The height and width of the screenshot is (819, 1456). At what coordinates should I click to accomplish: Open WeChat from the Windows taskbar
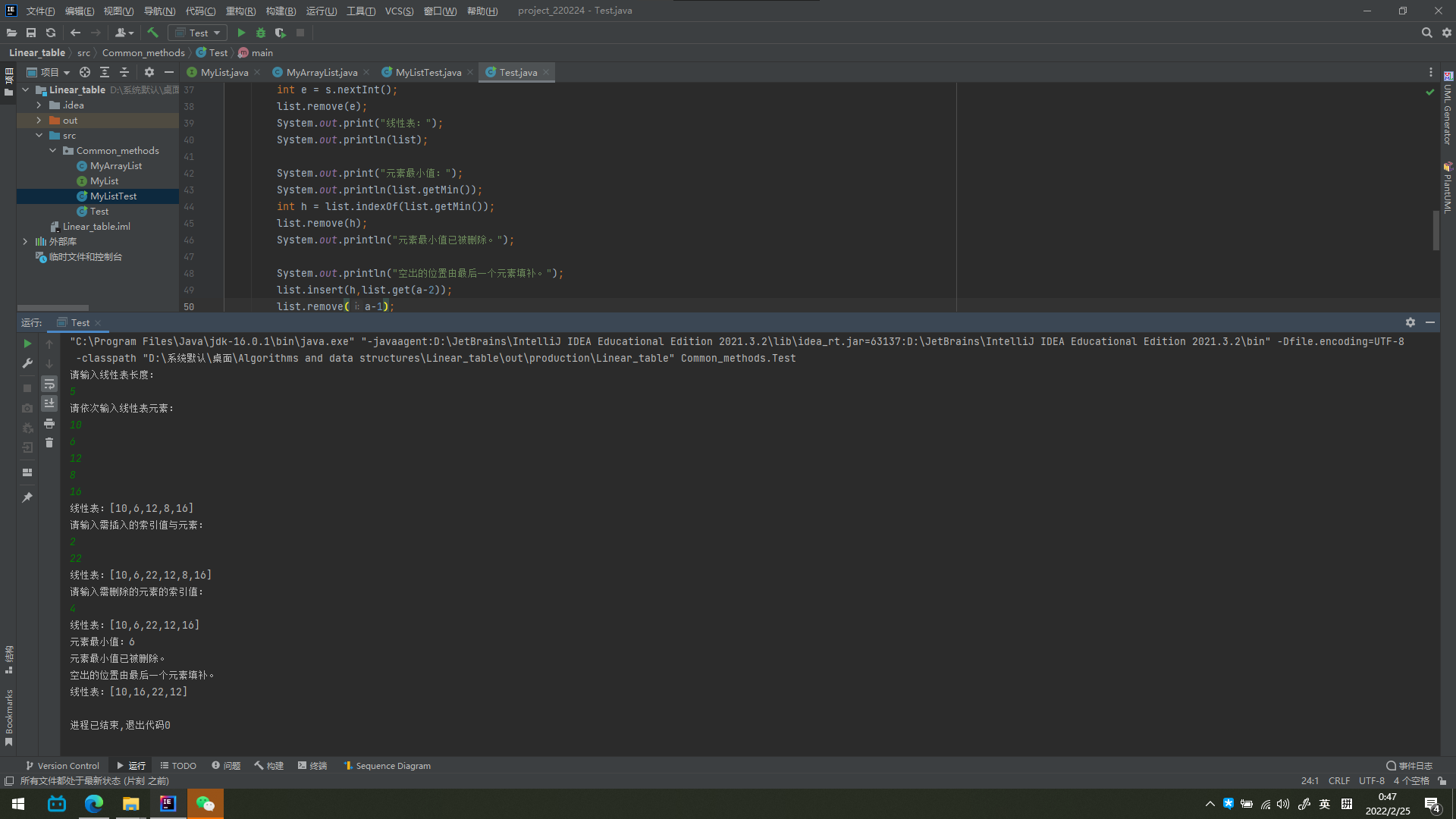(x=205, y=804)
